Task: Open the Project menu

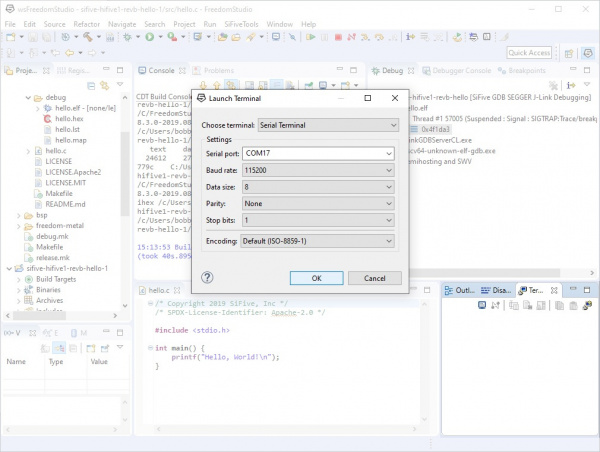Action: (x=184, y=24)
